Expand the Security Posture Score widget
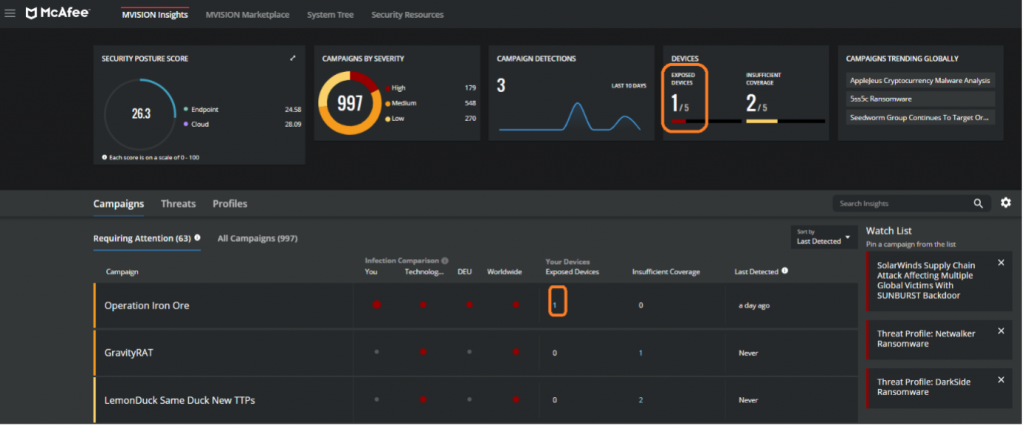This screenshot has height=426, width=1024. coord(293,58)
